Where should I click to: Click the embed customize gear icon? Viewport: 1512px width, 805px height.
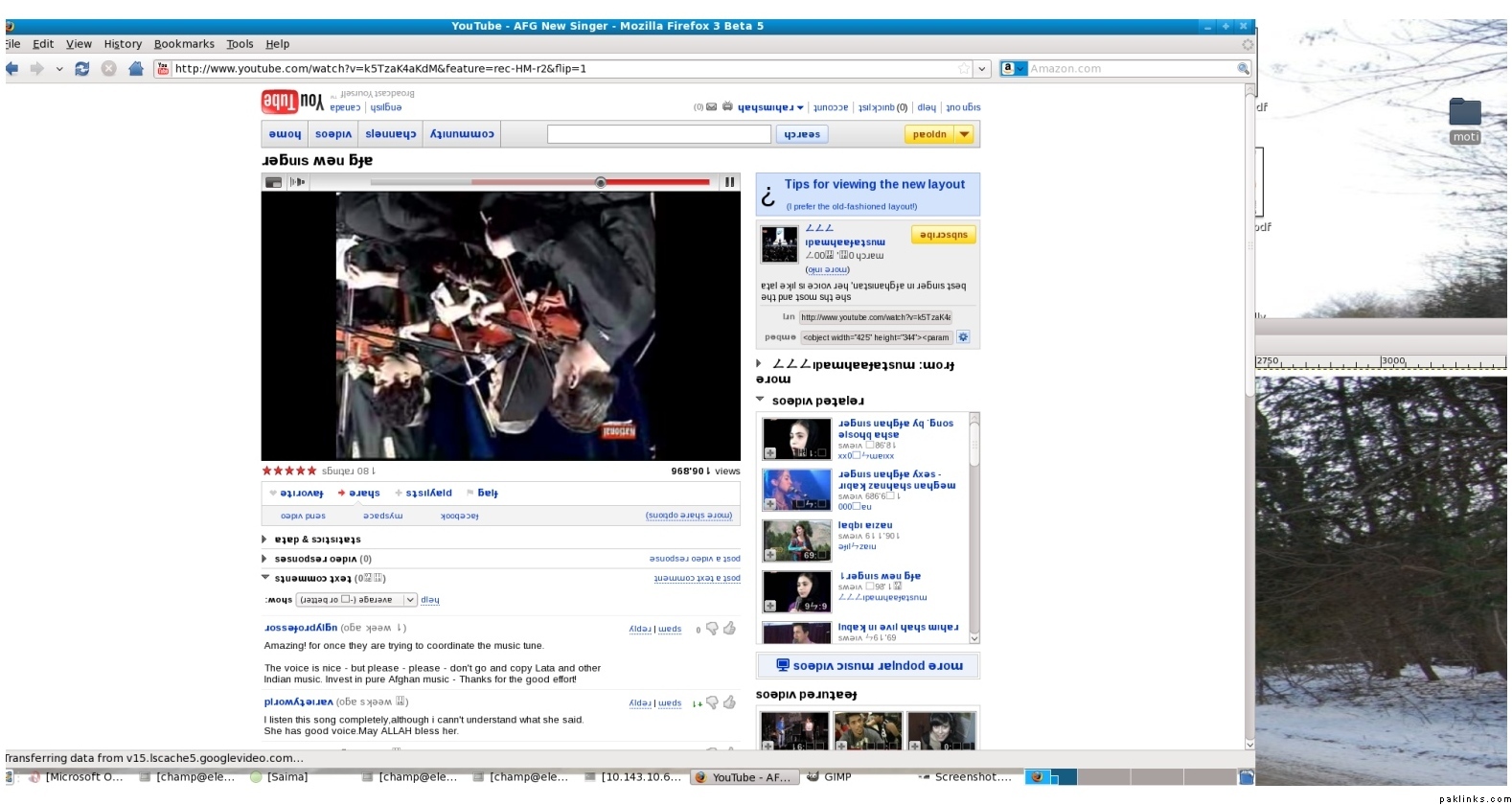[x=963, y=337]
